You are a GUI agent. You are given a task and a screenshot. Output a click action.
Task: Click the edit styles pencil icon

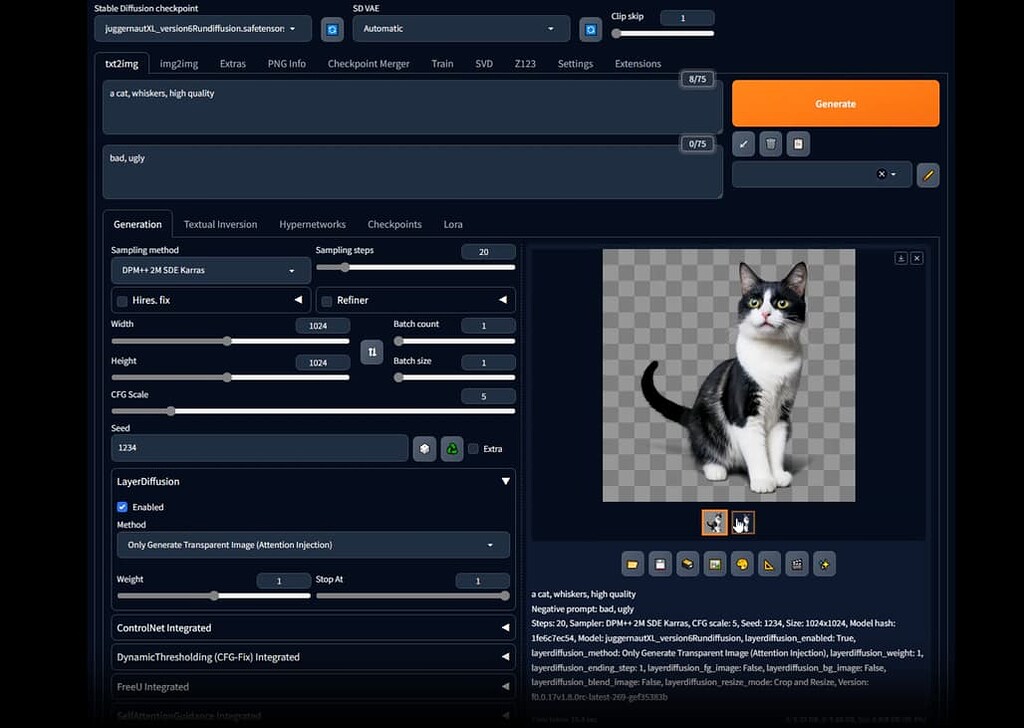coord(927,175)
